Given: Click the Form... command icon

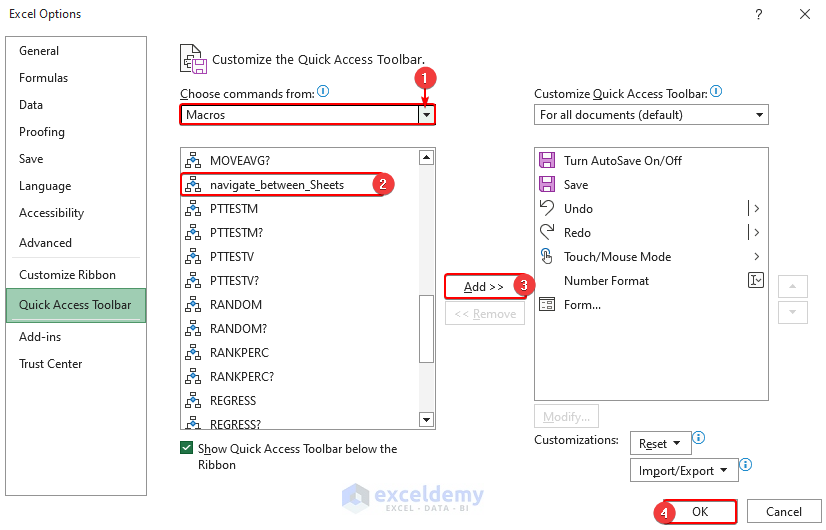Looking at the screenshot, I should (x=547, y=305).
